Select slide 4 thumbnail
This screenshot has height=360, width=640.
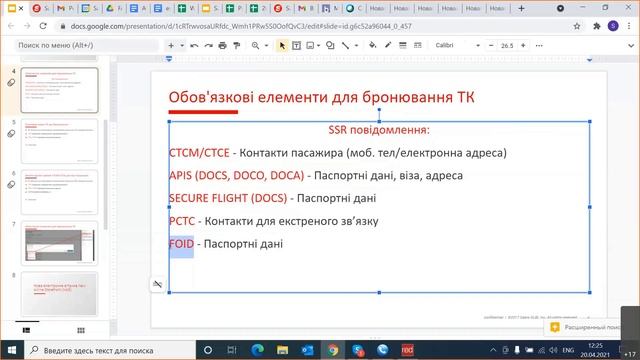(x=60, y=90)
